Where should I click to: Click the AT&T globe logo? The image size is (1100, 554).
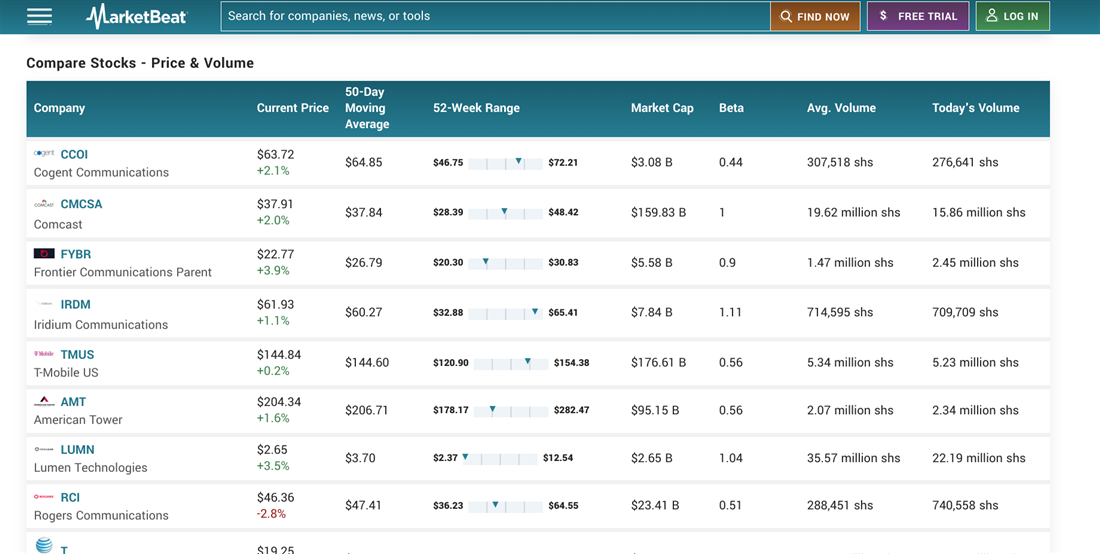pyautogui.click(x=44, y=545)
